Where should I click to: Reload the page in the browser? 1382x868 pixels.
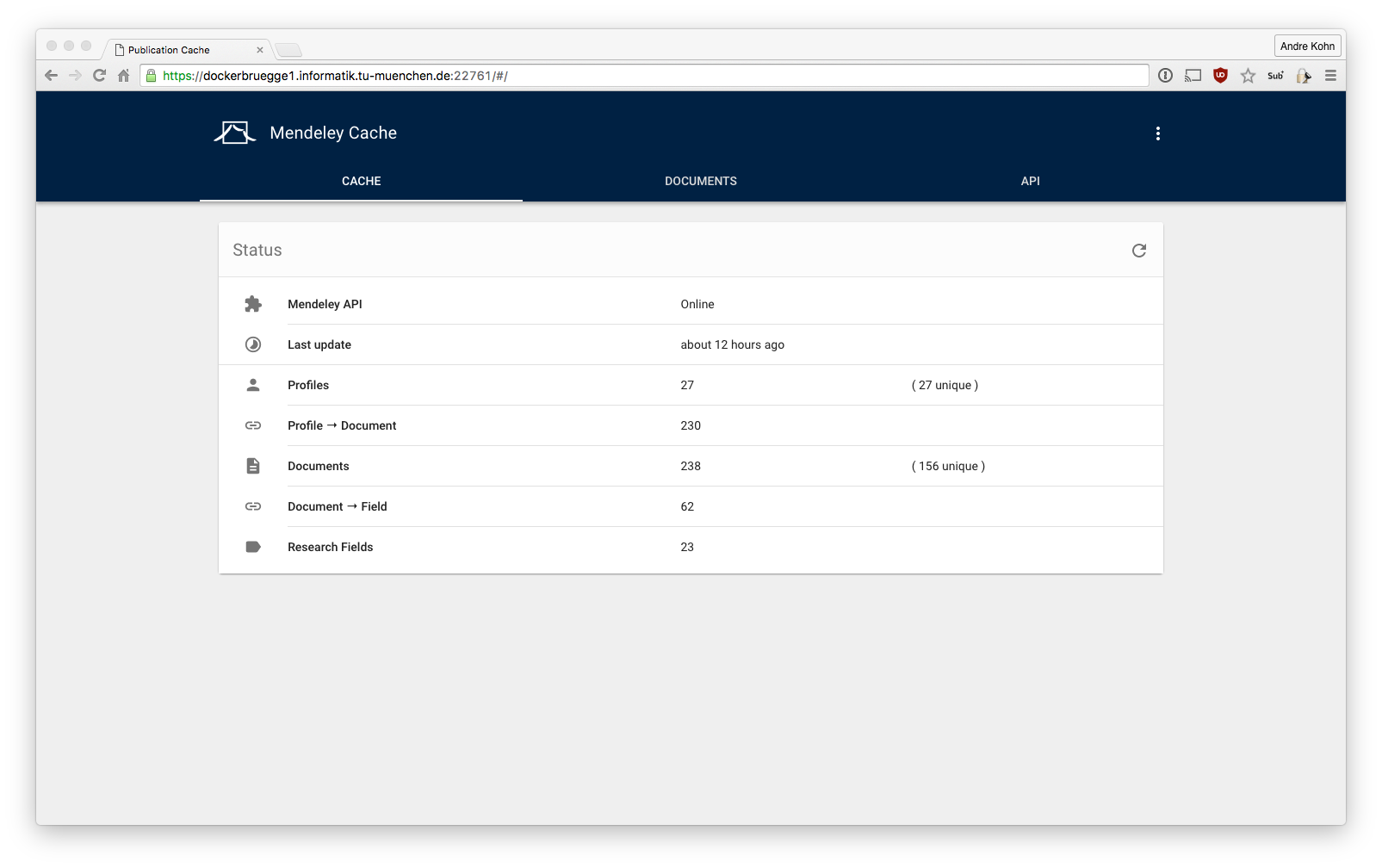99,76
